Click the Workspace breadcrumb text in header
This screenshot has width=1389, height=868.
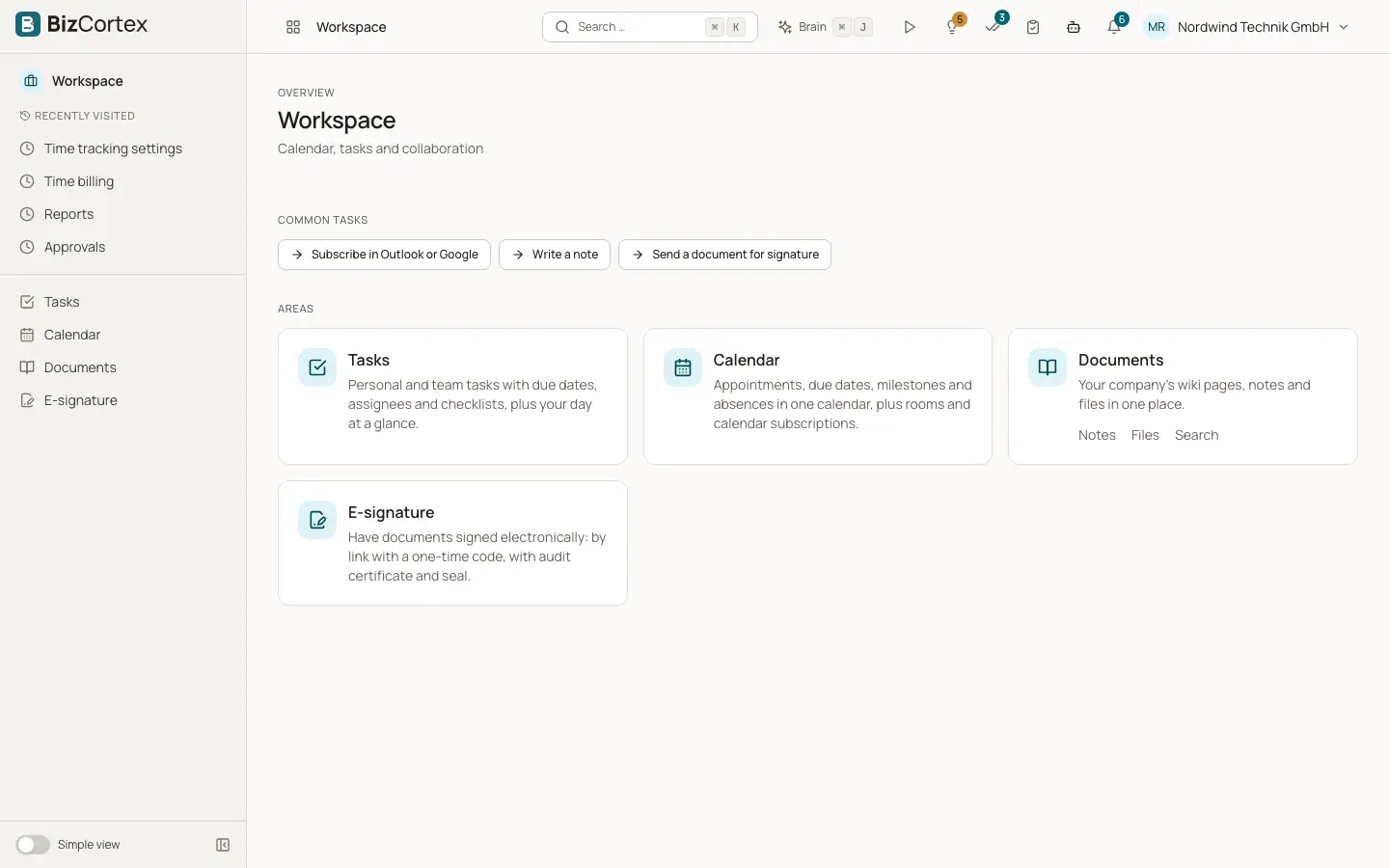click(x=351, y=27)
